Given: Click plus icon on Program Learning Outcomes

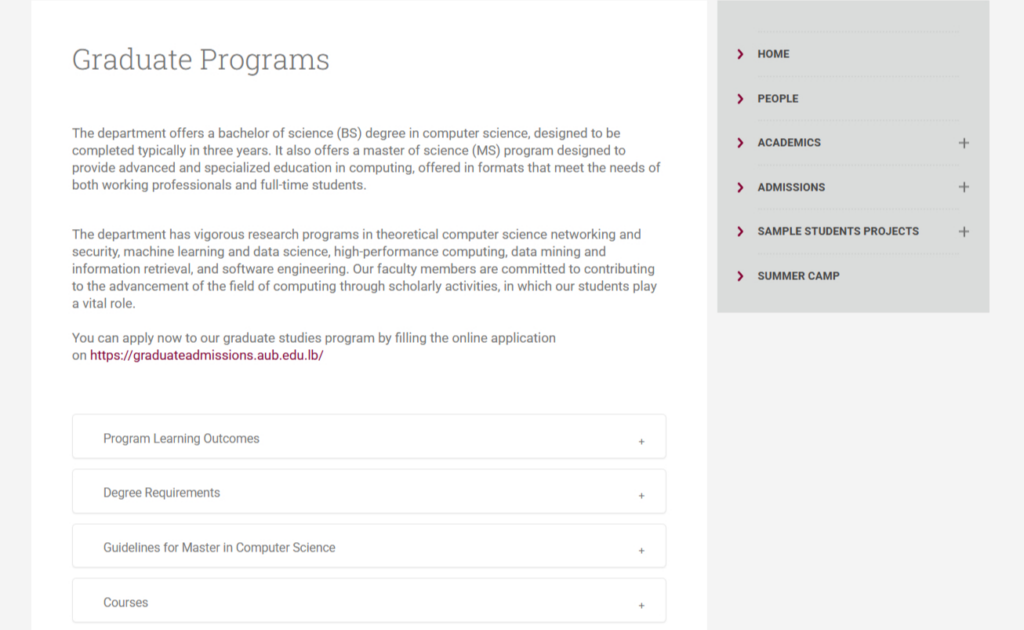Looking at the screenshot, I should tap(641, 441).
